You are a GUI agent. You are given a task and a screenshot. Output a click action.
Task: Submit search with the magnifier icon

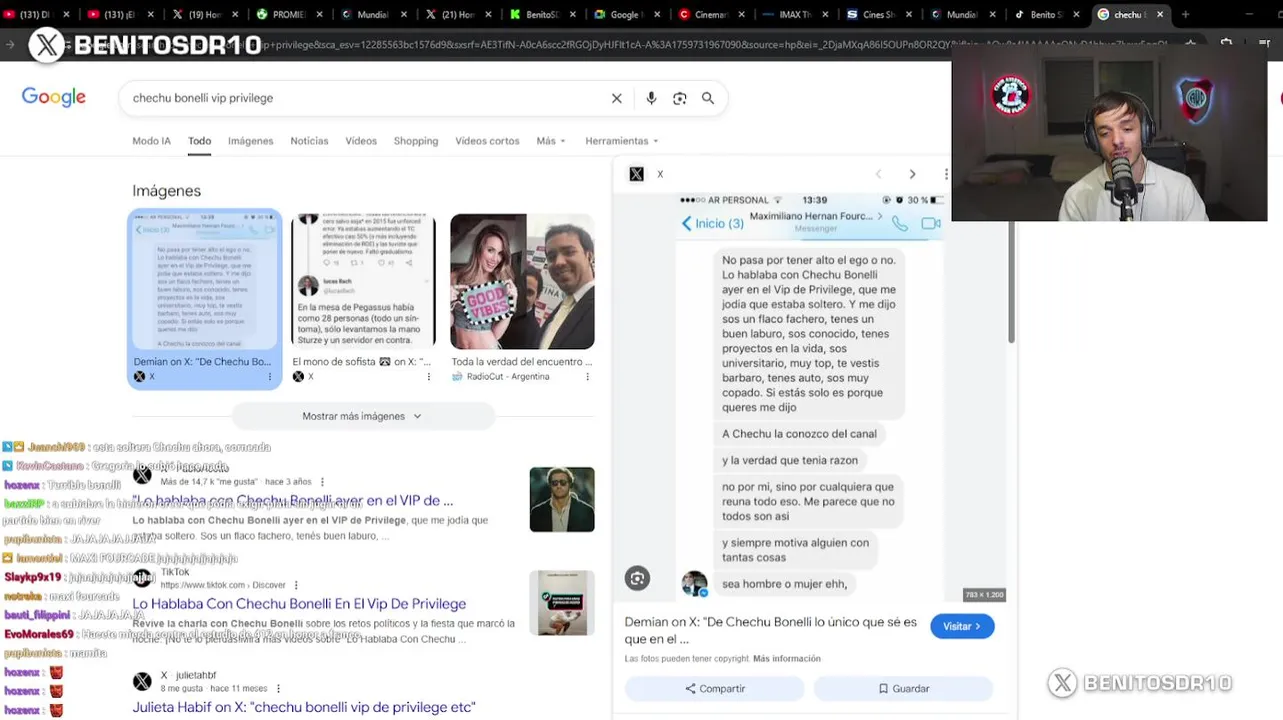(708, 98)
